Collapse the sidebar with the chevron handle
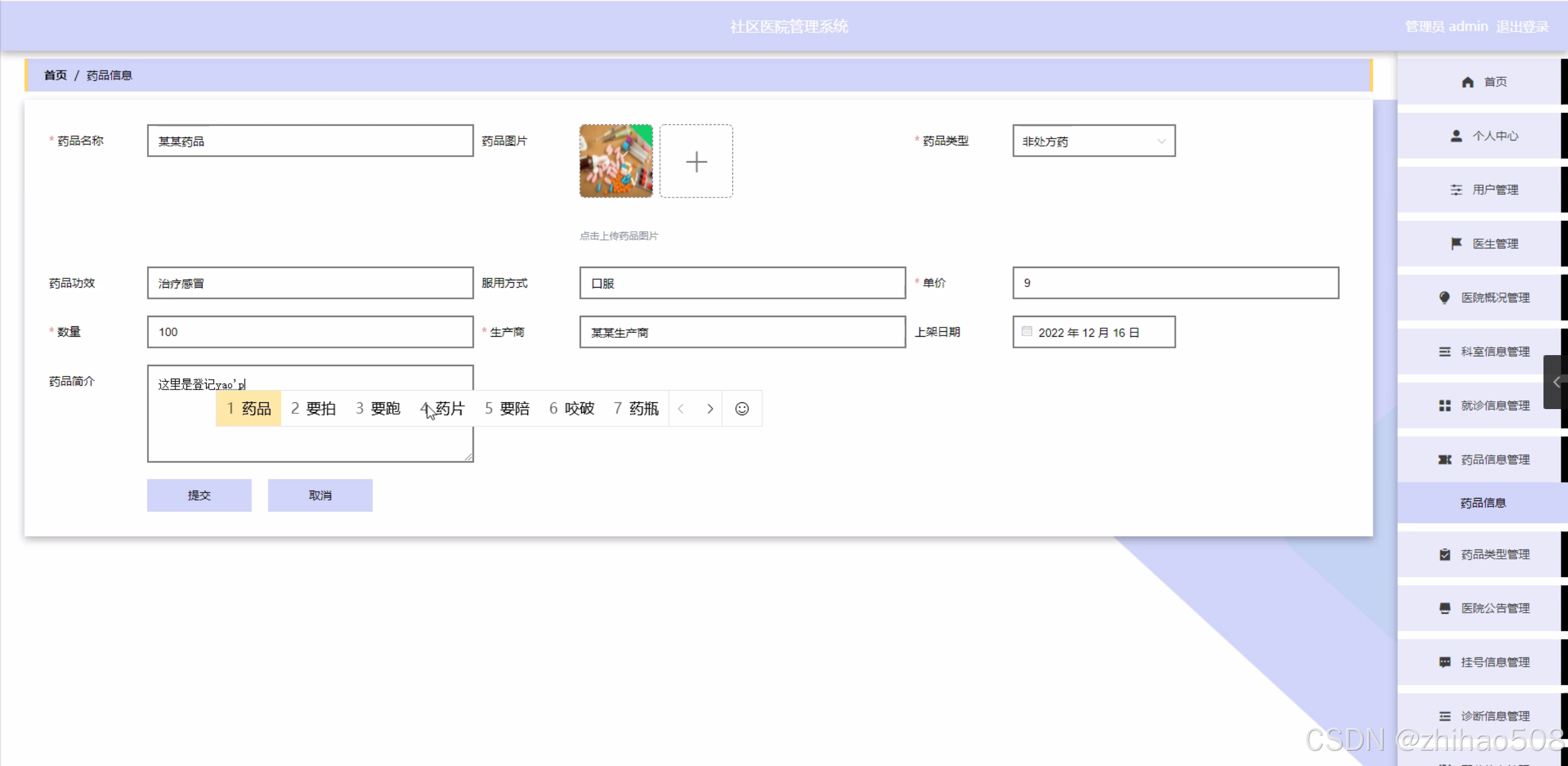1568x766 pixels. pyautogui.click(x=1556, y=382)
